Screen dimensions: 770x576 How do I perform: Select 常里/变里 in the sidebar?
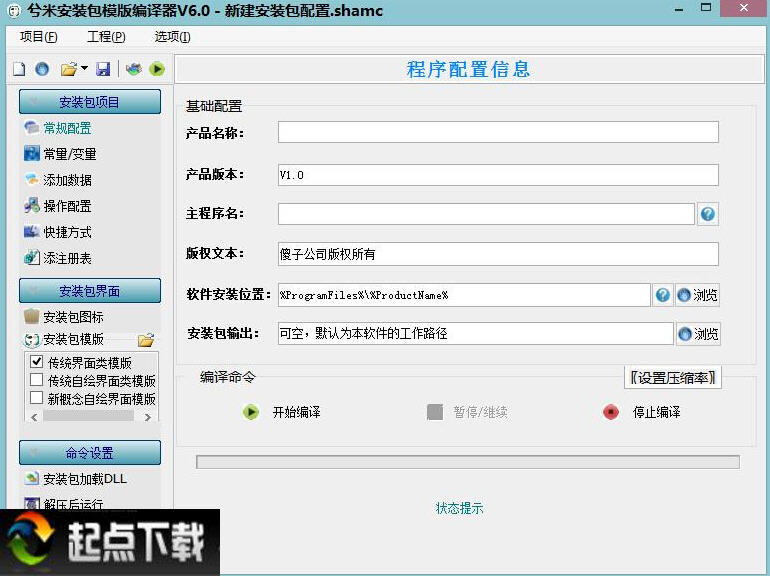pyautogui.click(x=60, y=154)
